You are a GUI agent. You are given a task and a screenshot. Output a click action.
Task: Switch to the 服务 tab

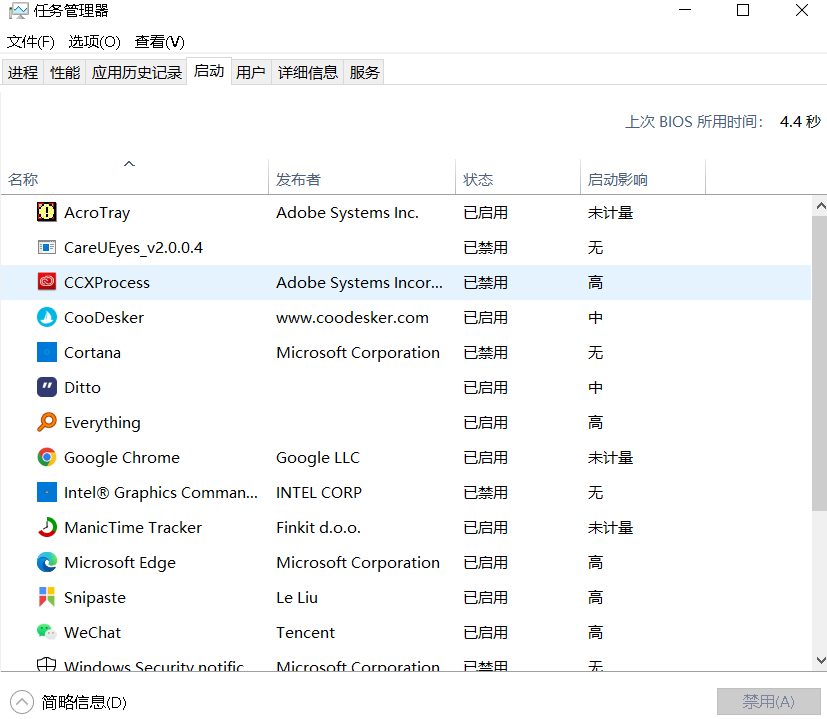364,72
